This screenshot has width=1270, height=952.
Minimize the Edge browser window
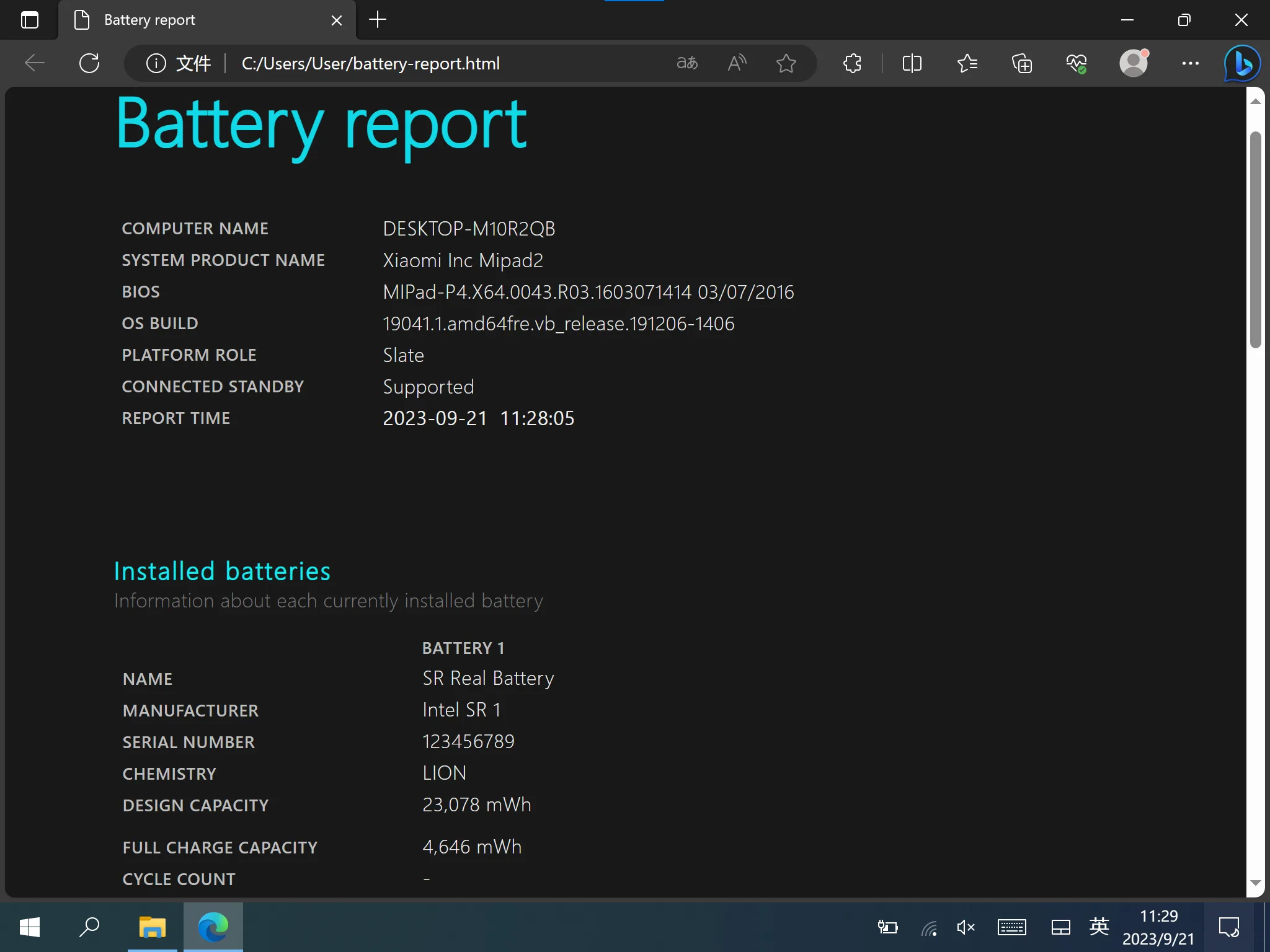pos(1127,20)
